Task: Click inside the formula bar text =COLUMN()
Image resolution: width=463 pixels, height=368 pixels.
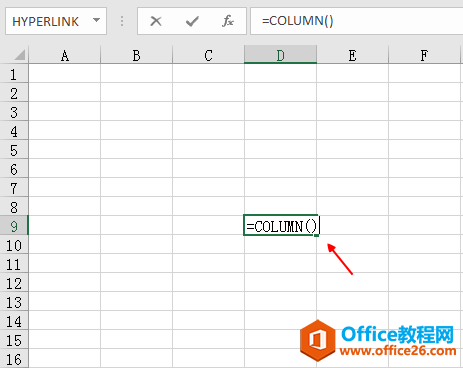Action: (297, 21)
